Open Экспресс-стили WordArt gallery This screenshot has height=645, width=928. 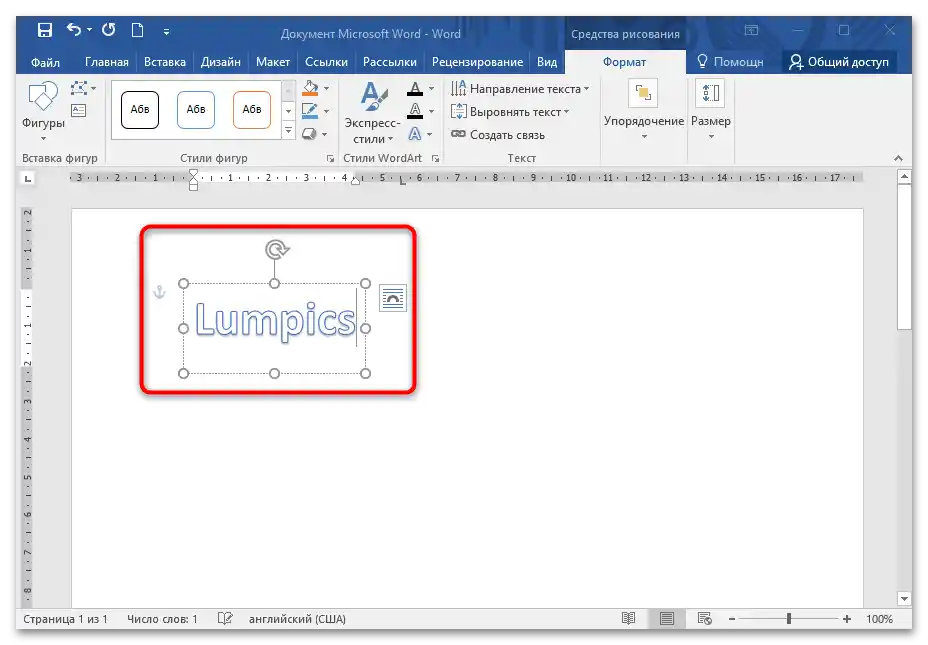[372, 112]
